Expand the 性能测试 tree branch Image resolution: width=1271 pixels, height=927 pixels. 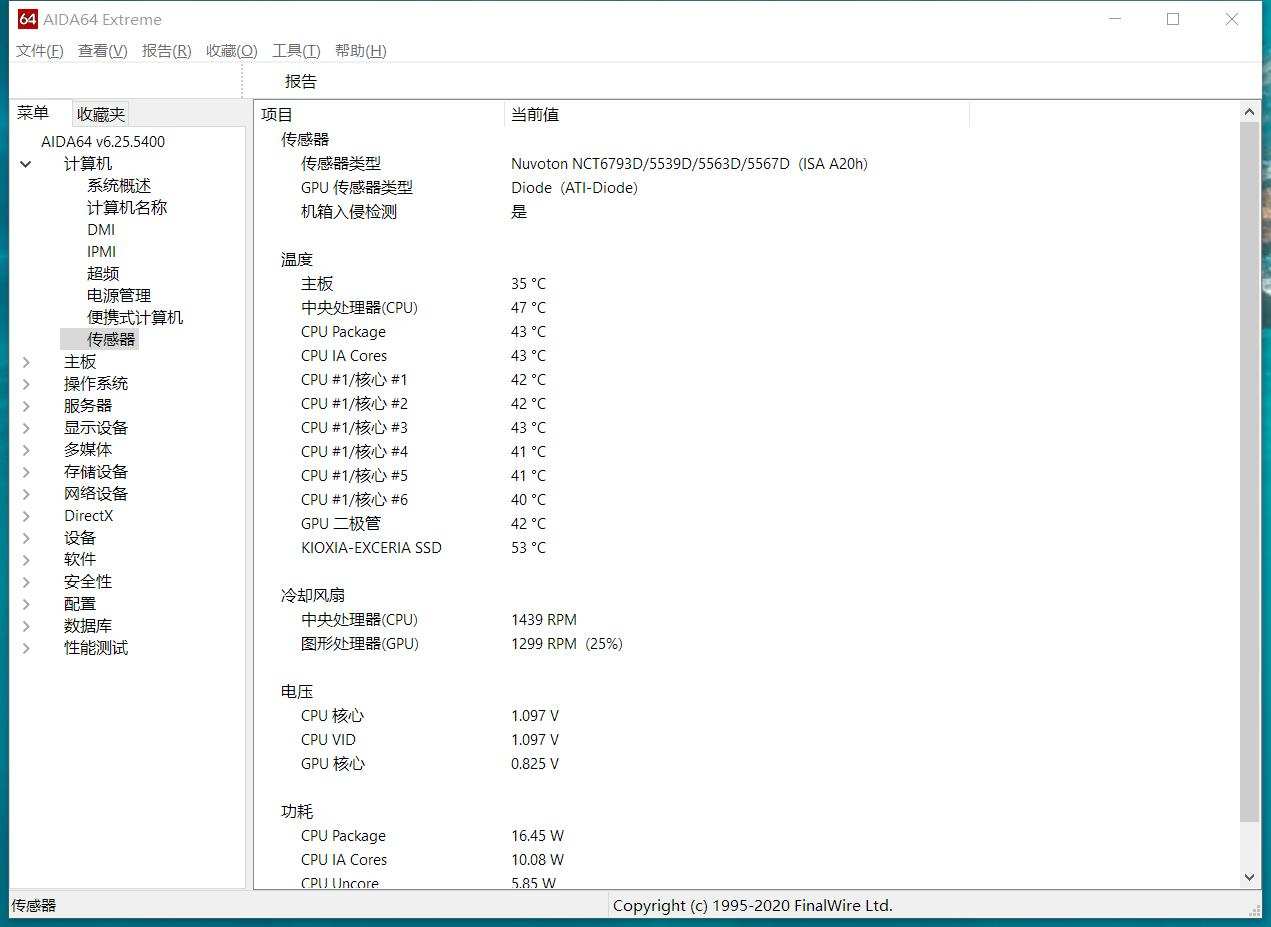[25, 647]
